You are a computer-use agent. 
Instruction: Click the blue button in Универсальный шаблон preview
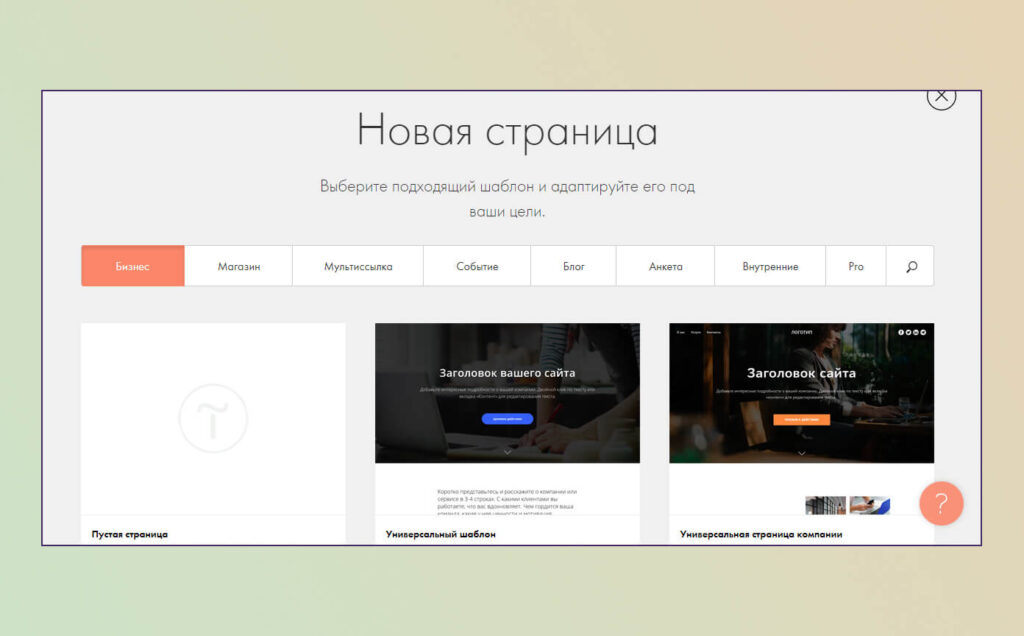point(507,419)
